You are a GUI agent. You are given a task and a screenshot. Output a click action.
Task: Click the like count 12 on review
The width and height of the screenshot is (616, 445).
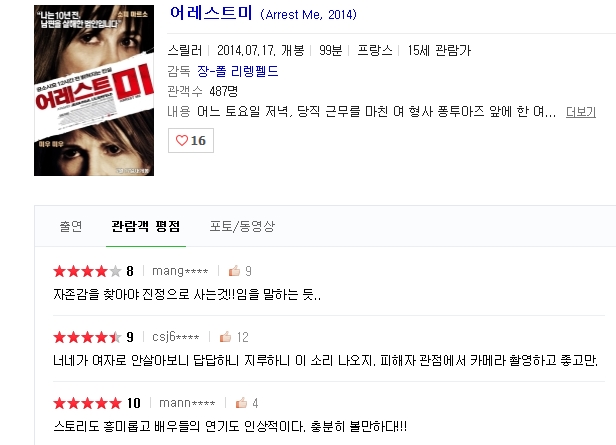coord(243,337)
